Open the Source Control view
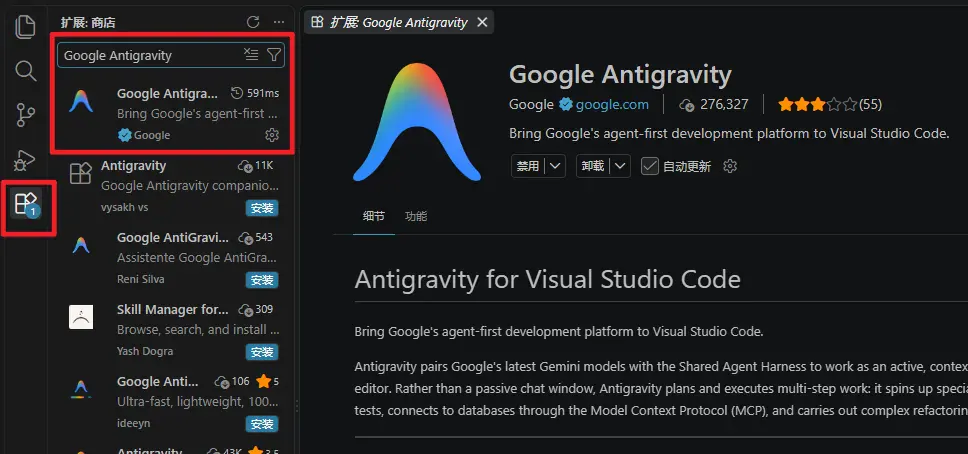This screenshot has width=968, height=454. point(25,116)
